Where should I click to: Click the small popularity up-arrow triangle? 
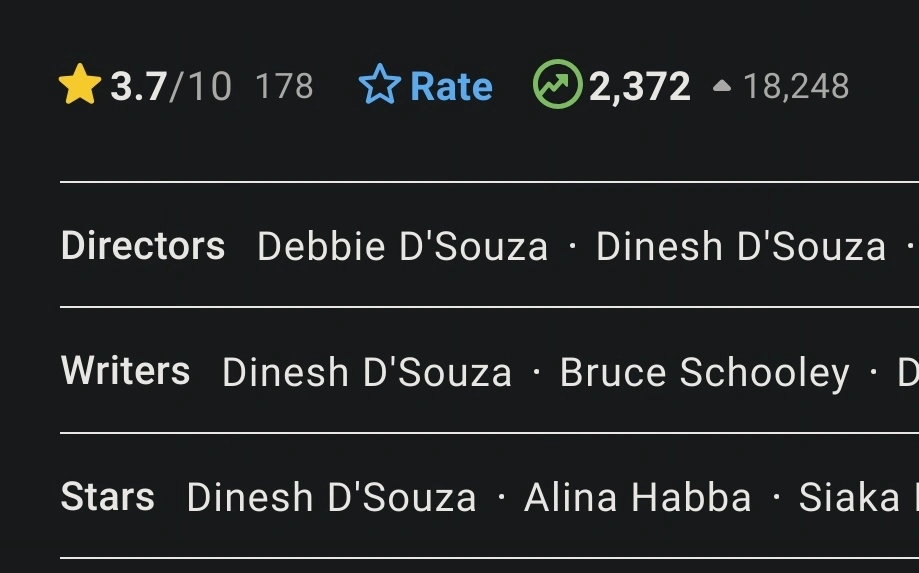(722, 87)
